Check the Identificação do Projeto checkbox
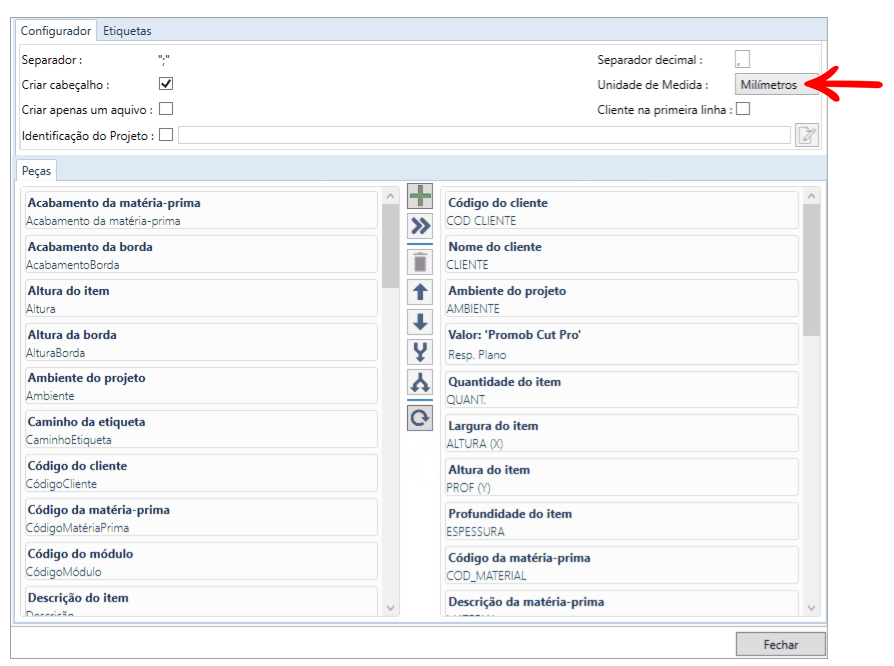 (x=166, y=135)
